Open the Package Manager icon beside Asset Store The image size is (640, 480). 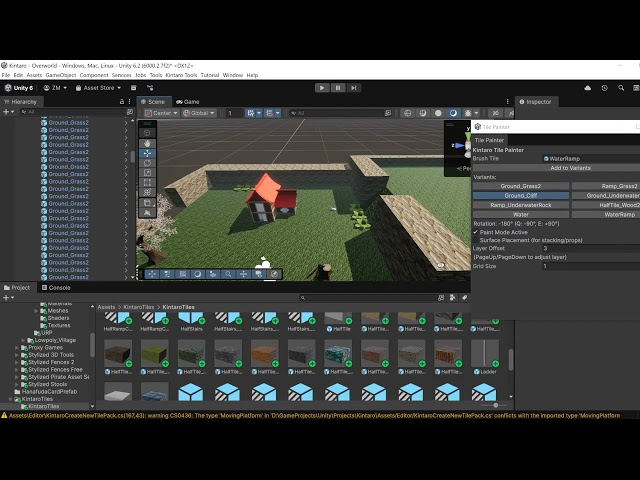133,88
